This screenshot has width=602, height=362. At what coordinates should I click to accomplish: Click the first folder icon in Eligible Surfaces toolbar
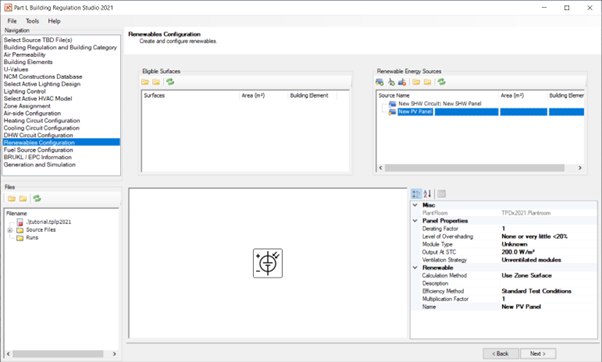[x=145, y=82]
